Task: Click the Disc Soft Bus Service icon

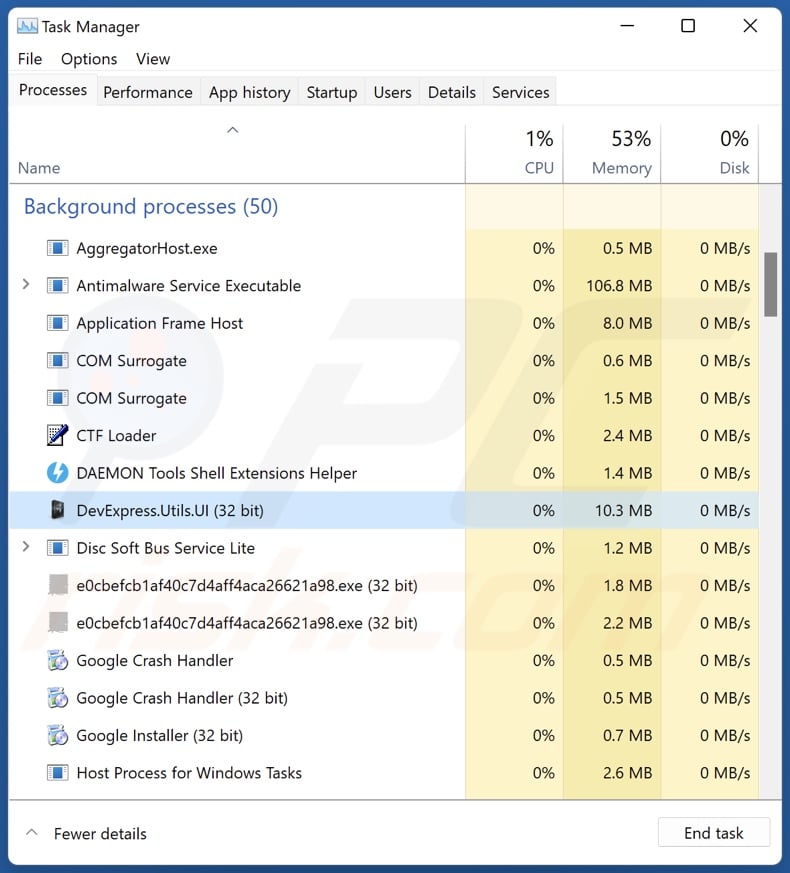Action: coord(57,548)
